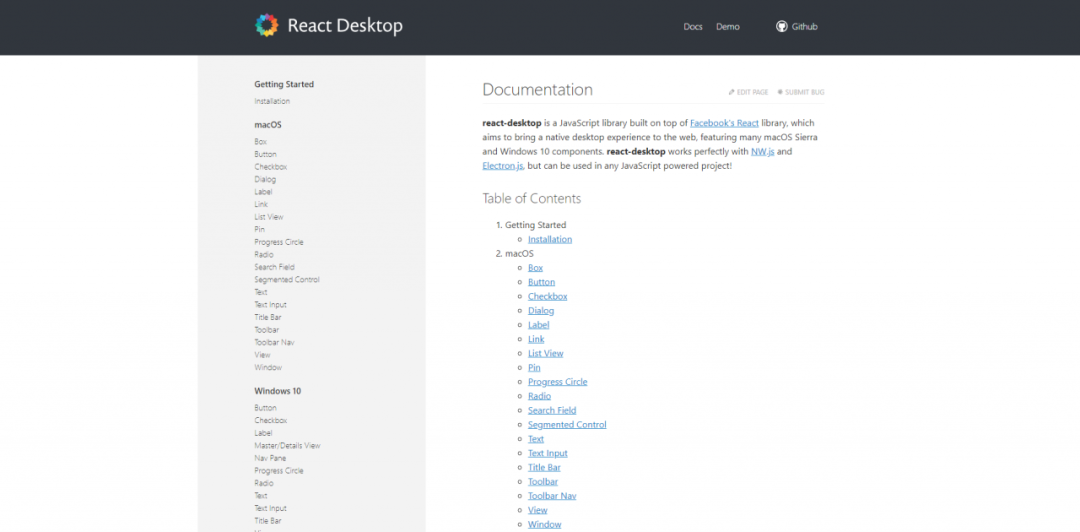Select Text Input under macOS in sidebar
The image size is (1080, 532).
(x=270, y=305)
